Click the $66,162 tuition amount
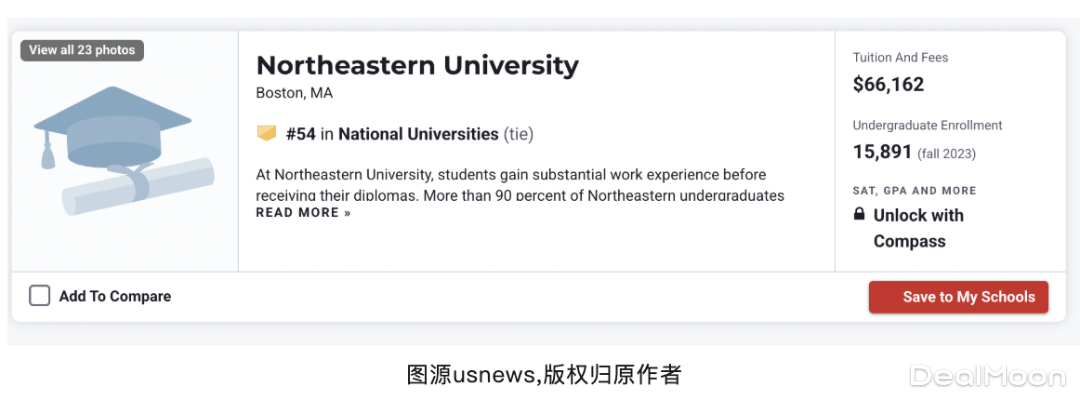Image resolution: width=1080 pixels, height=400 pixels. [x=888, y=85]
